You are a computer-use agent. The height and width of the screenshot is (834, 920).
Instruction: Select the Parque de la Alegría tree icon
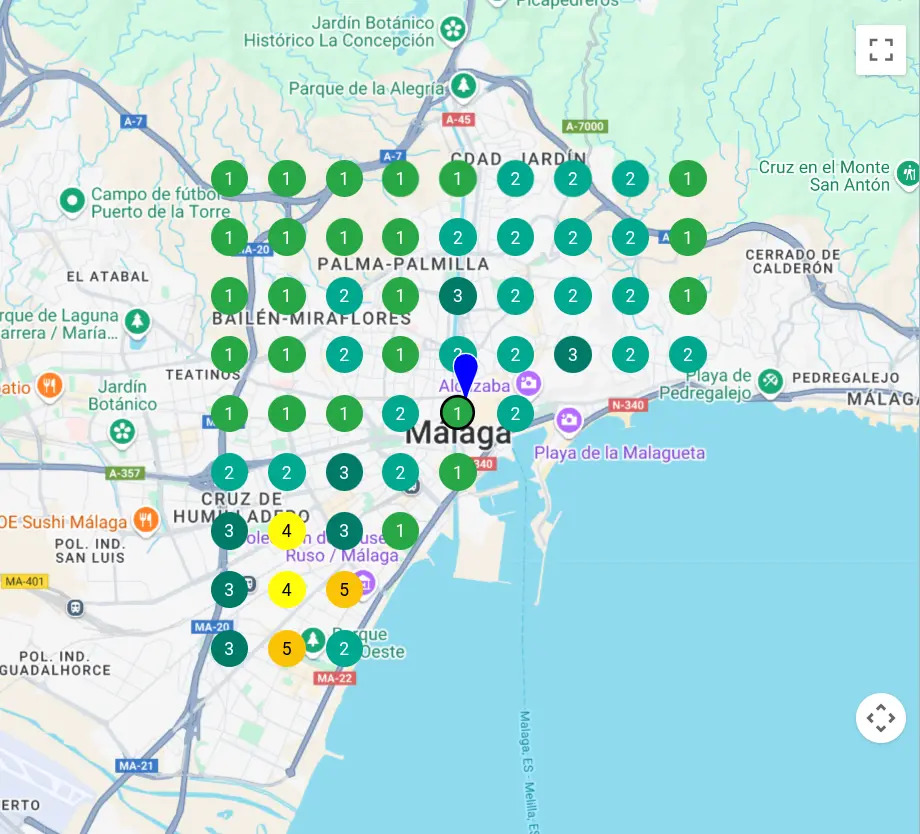click(x=461, y=86)
